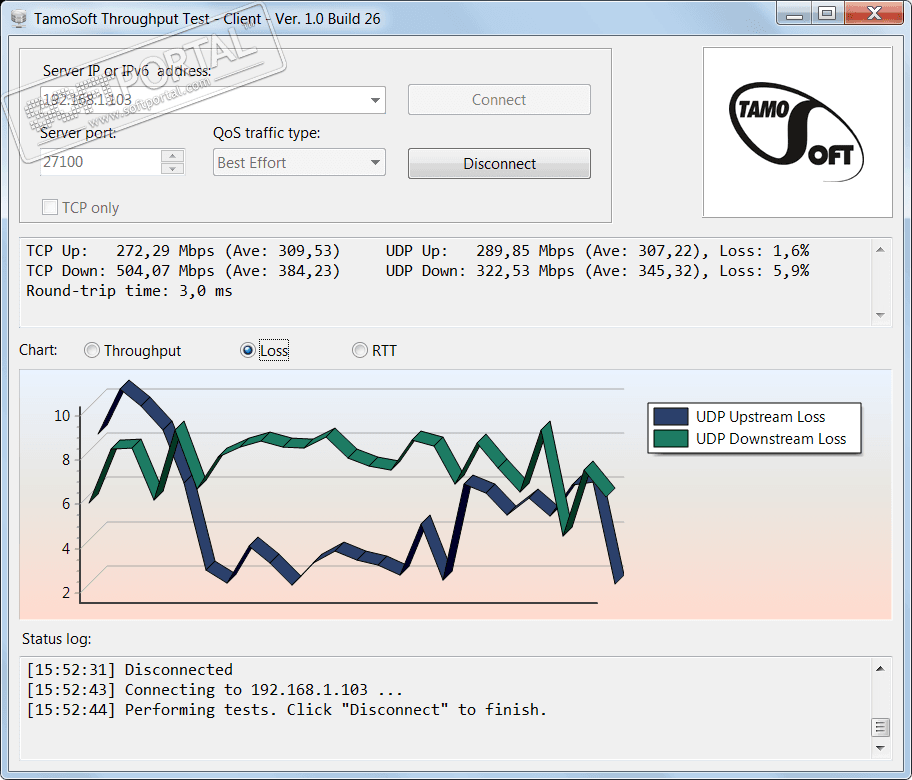This screenshot has height=780, width=912.
Task: Click the '[15:52:31] Disconnected' log entry
Action: click(130, 669)
